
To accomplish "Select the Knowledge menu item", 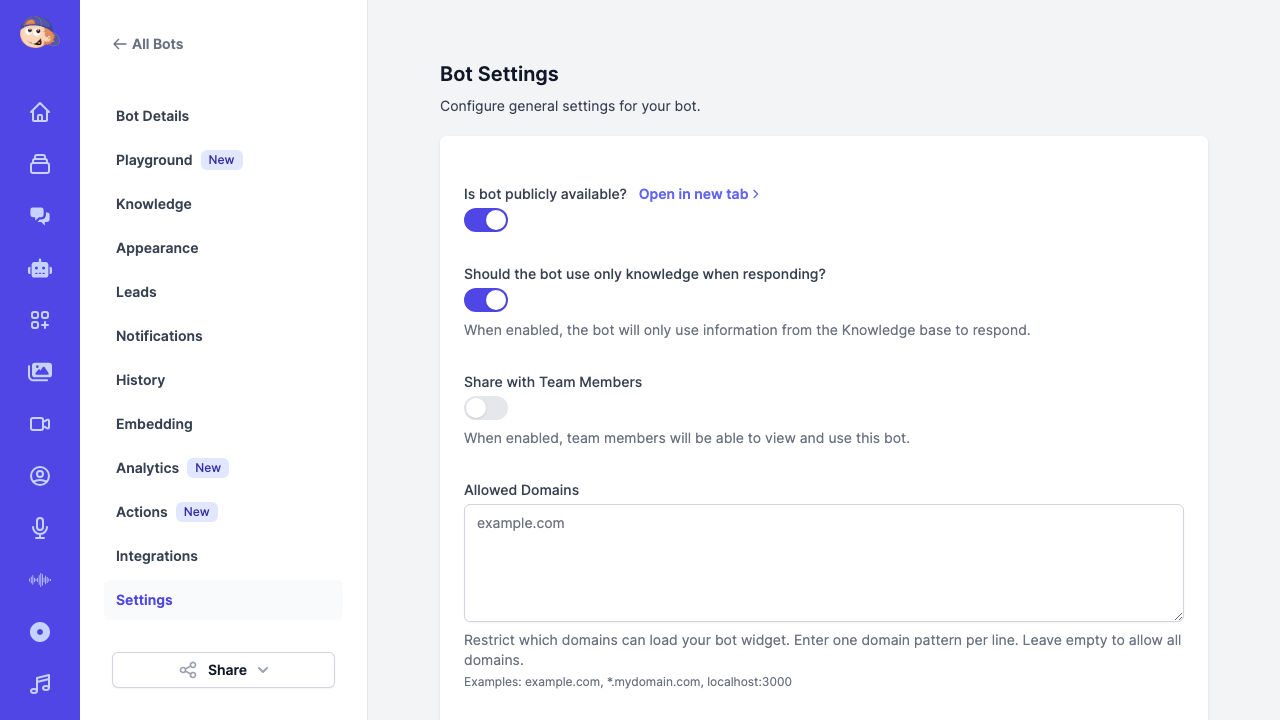I will (x=153, y=204).
